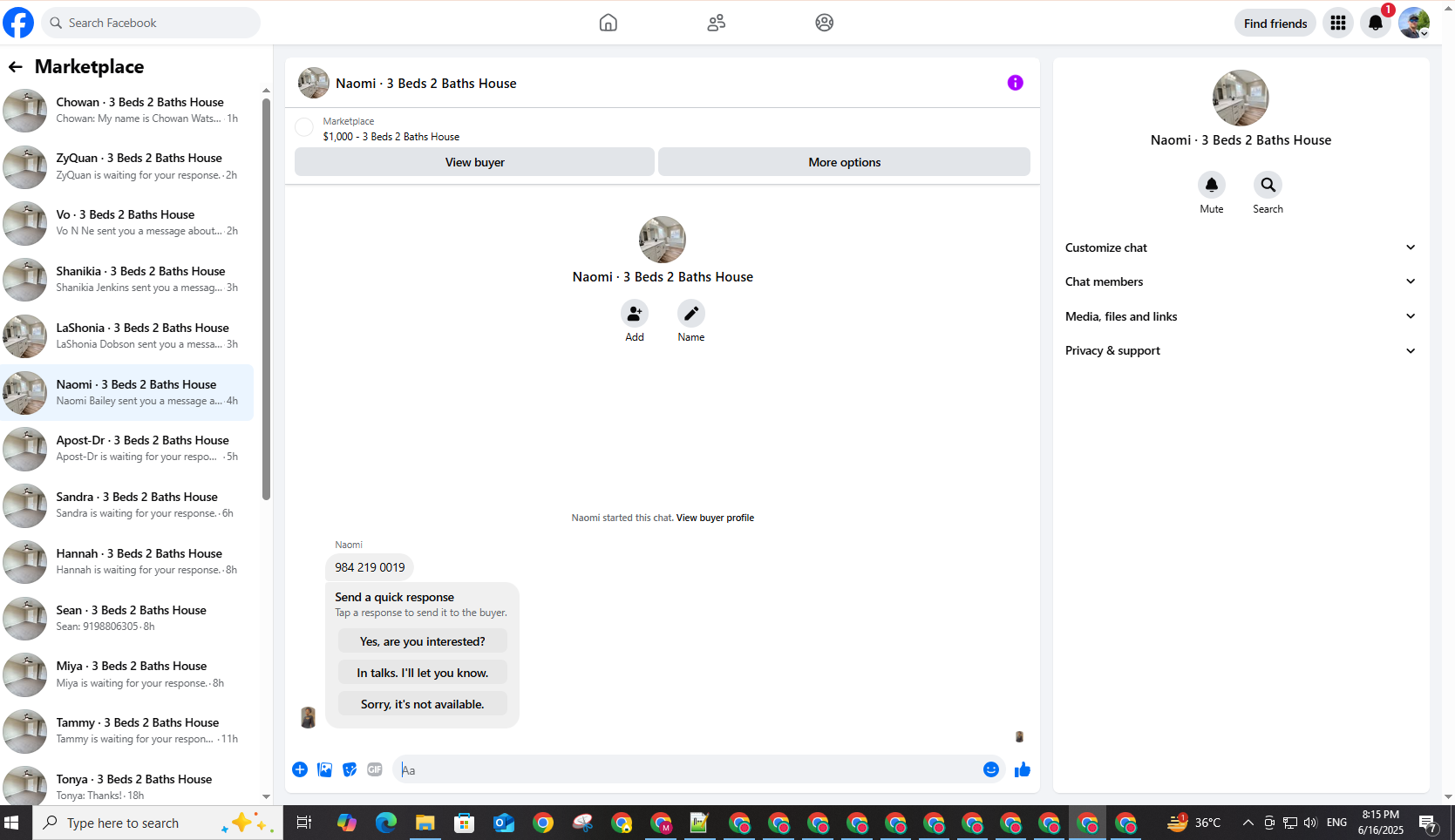Expand Media, files and links section

[1240, 316]
